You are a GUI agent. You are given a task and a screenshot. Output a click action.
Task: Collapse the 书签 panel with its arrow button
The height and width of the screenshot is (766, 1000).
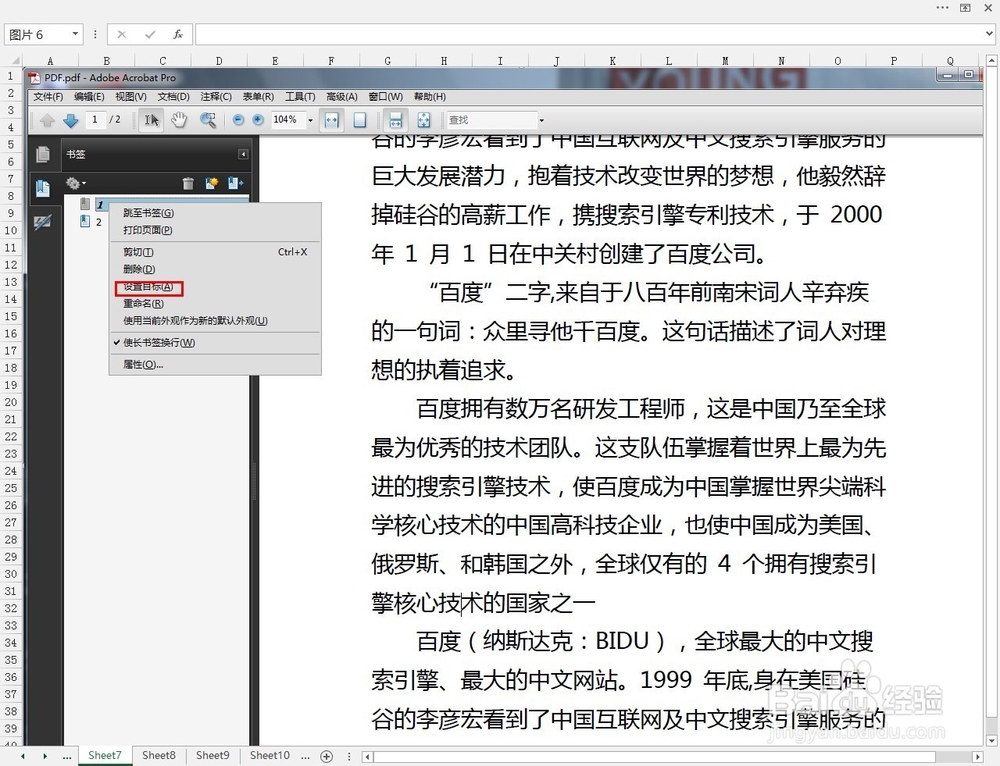click(243, 154)
